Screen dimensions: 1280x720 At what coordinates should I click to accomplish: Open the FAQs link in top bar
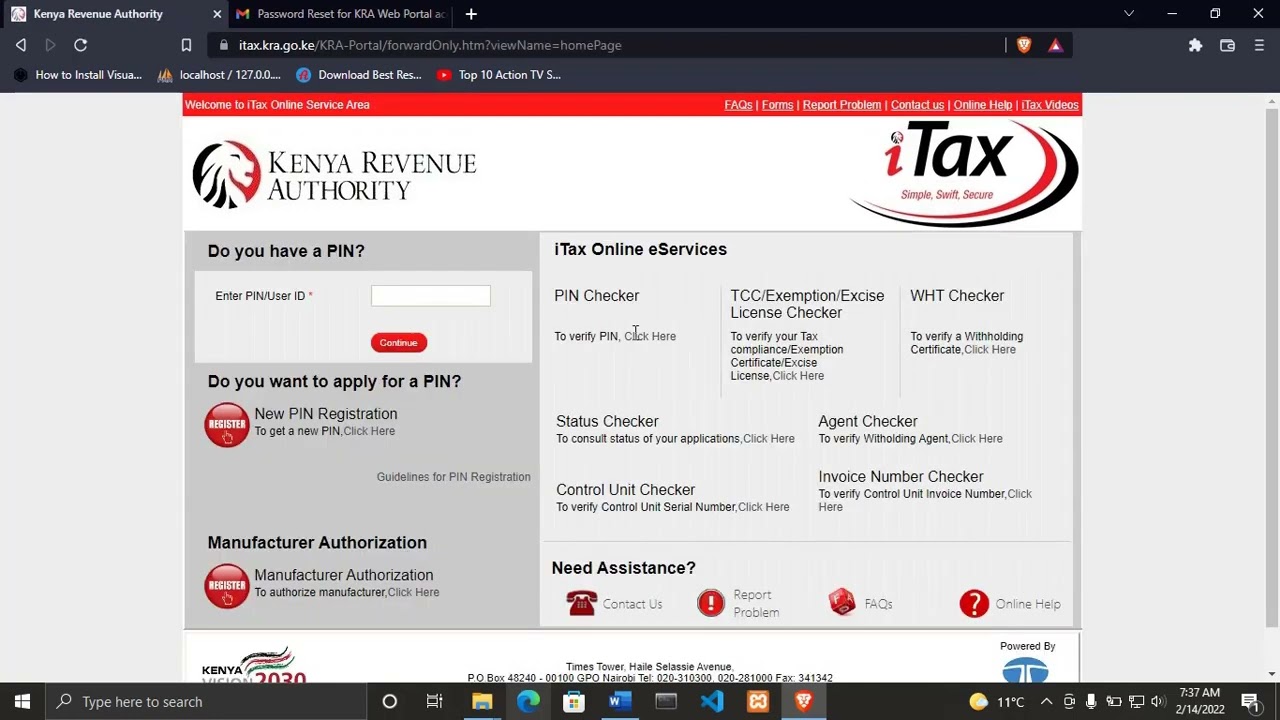[738, 105]
